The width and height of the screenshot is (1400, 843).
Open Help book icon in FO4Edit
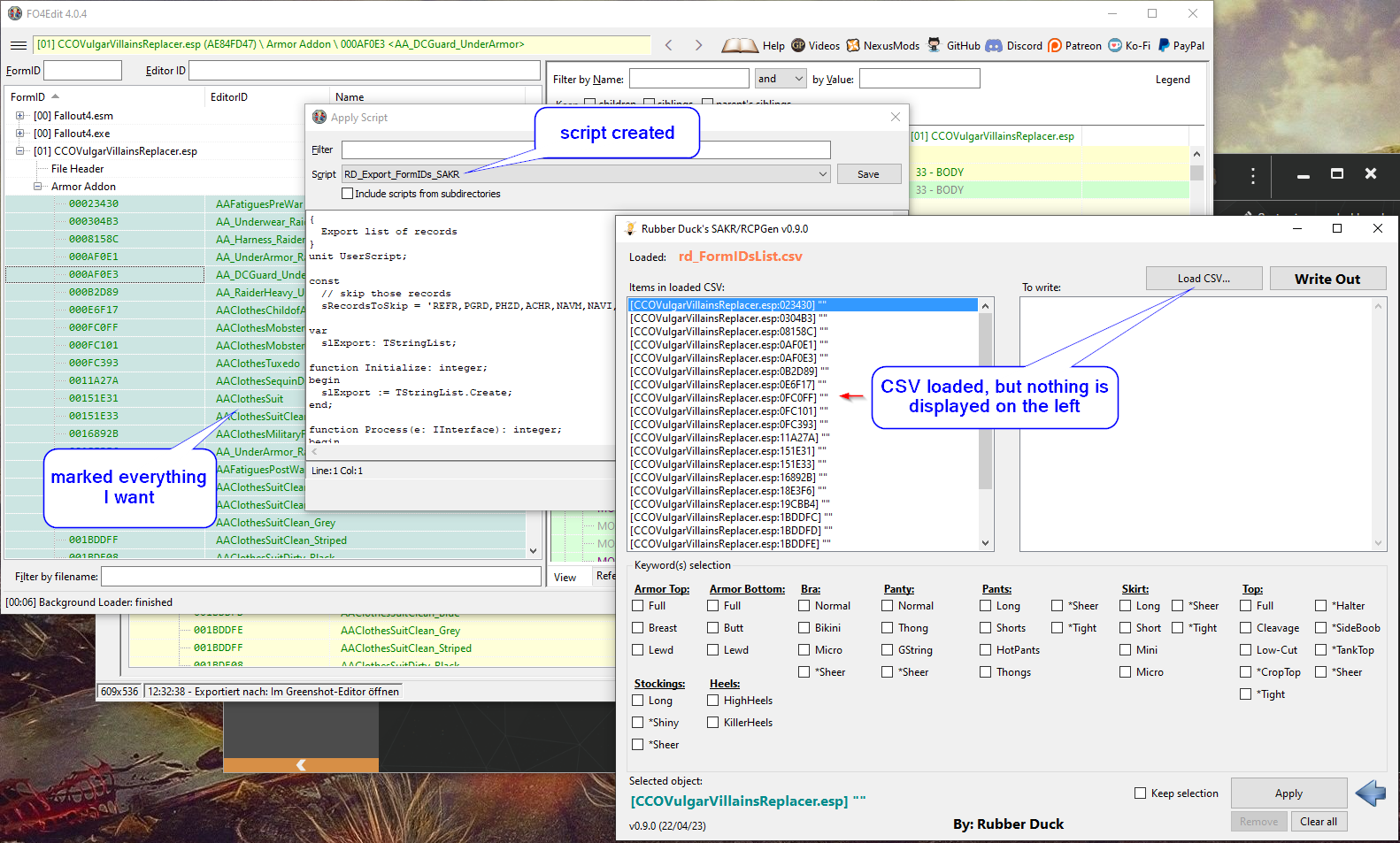pos(740,45)
